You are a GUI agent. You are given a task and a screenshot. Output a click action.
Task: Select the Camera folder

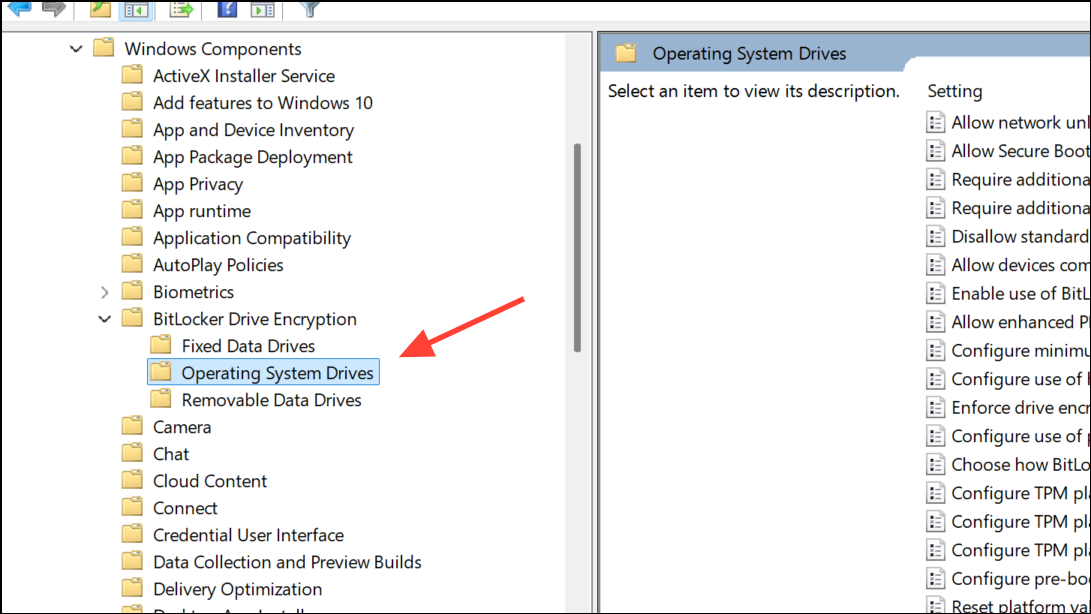167,427
